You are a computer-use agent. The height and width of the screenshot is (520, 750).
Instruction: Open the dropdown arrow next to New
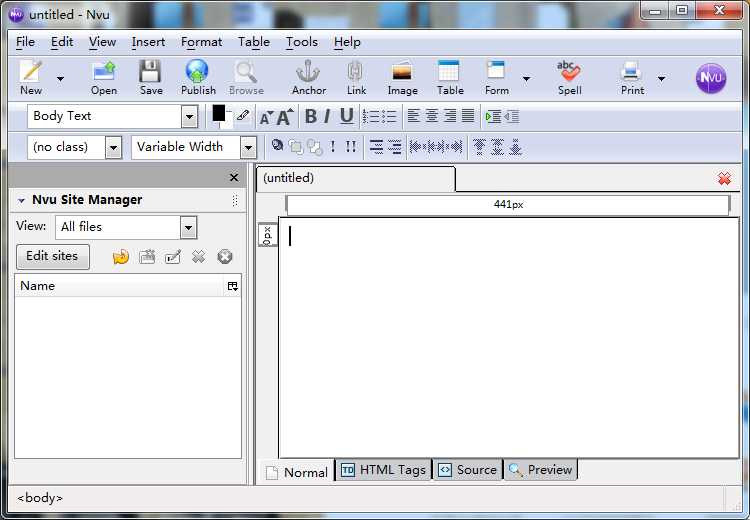(x=60, y=78)
